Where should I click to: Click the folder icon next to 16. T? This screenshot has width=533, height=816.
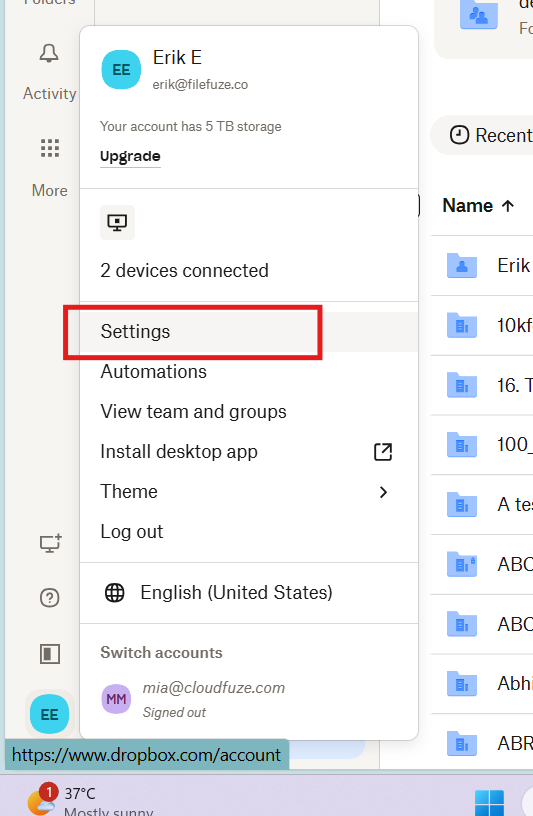462,385
